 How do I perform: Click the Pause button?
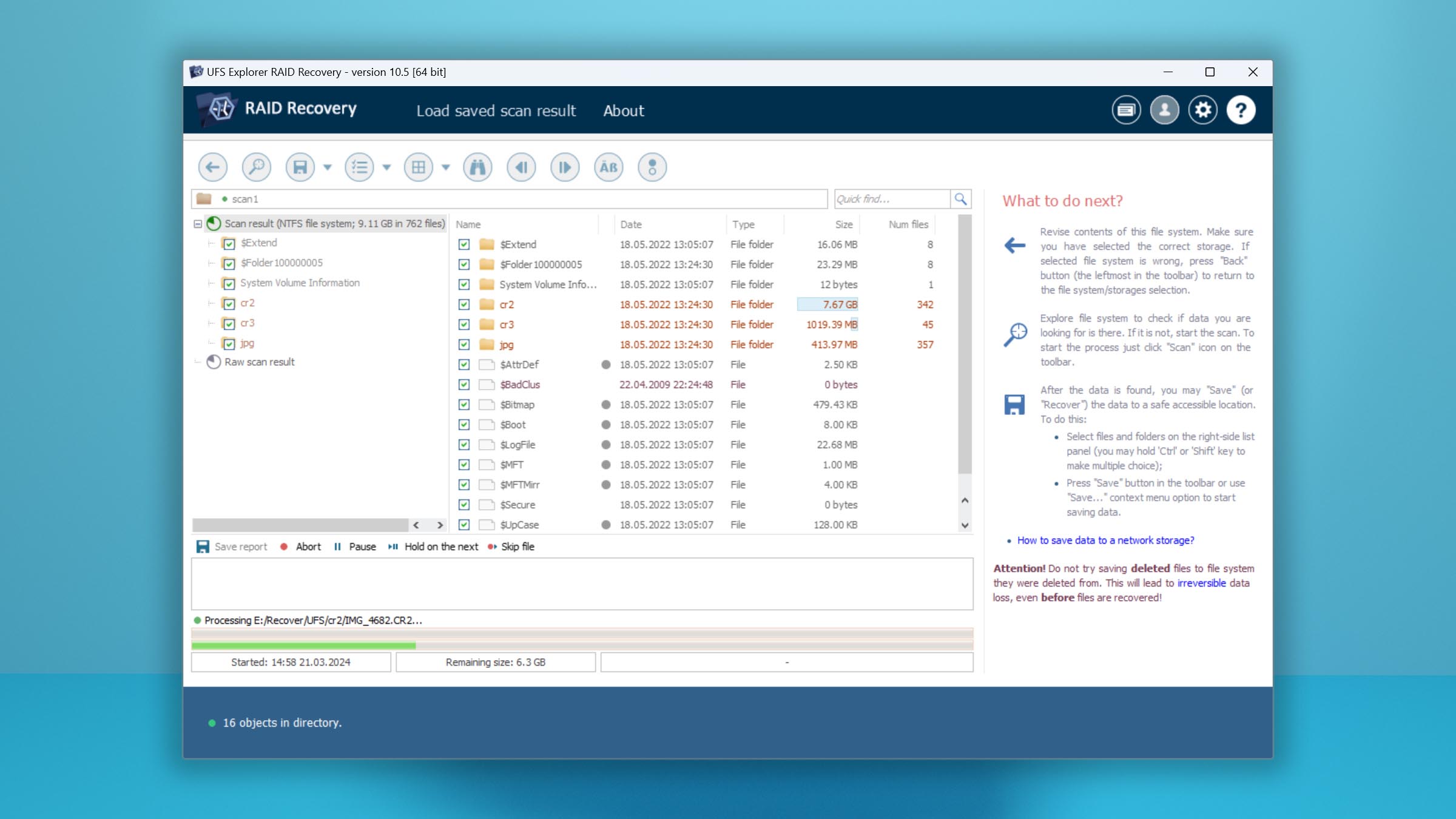355,547
